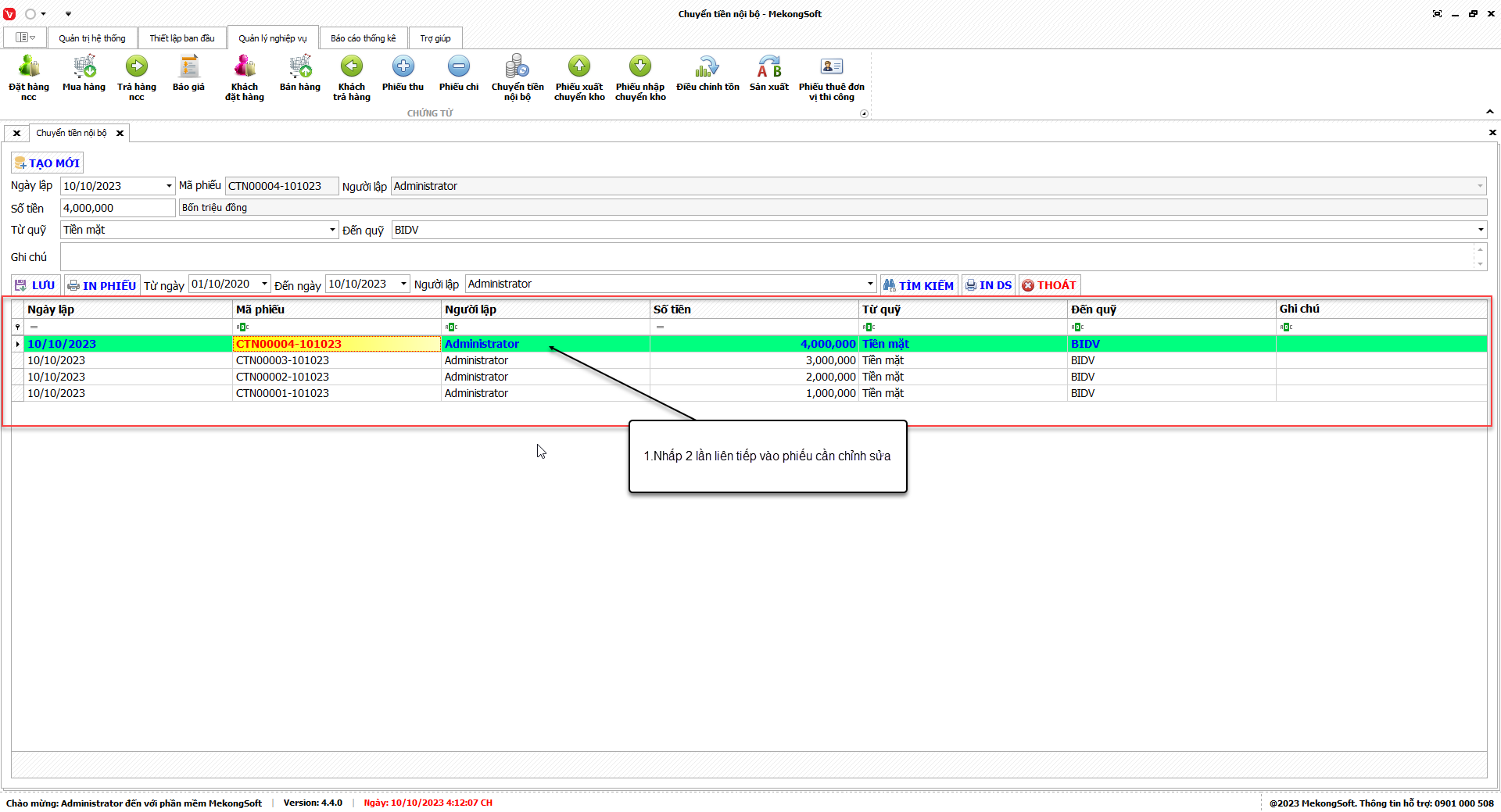Open Điều chỉnh tồn icon
The width and height of the screenshot is (1501, 812).
pos(708,73)
